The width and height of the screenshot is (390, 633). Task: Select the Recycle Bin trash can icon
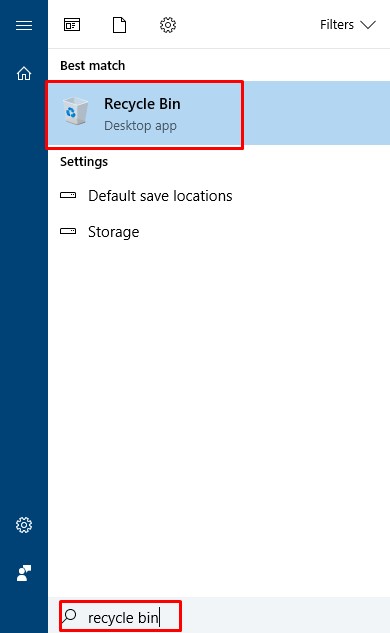pyautogui.click(x=75, y=111)
